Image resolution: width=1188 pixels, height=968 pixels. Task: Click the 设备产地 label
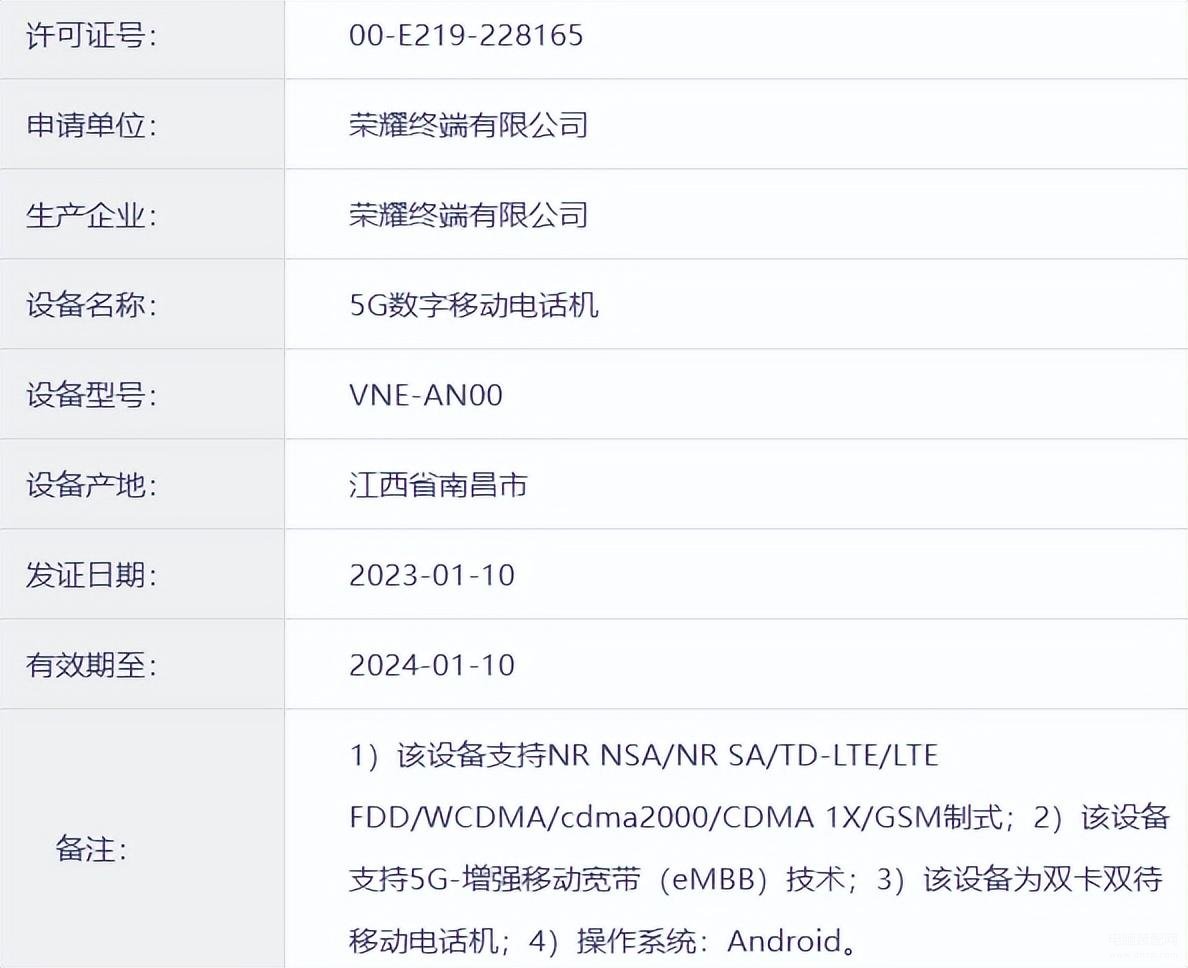92,486
